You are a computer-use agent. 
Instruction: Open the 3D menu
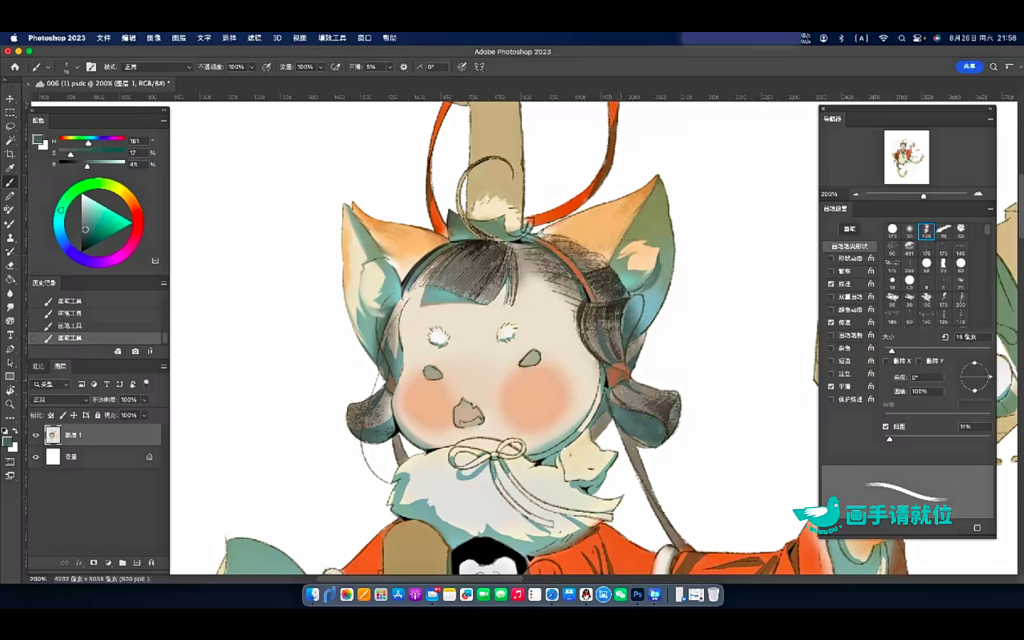click(277, 38)
